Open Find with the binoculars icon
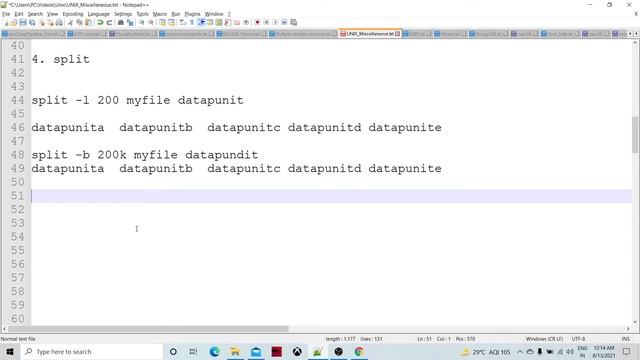 [x=121, y=22]
